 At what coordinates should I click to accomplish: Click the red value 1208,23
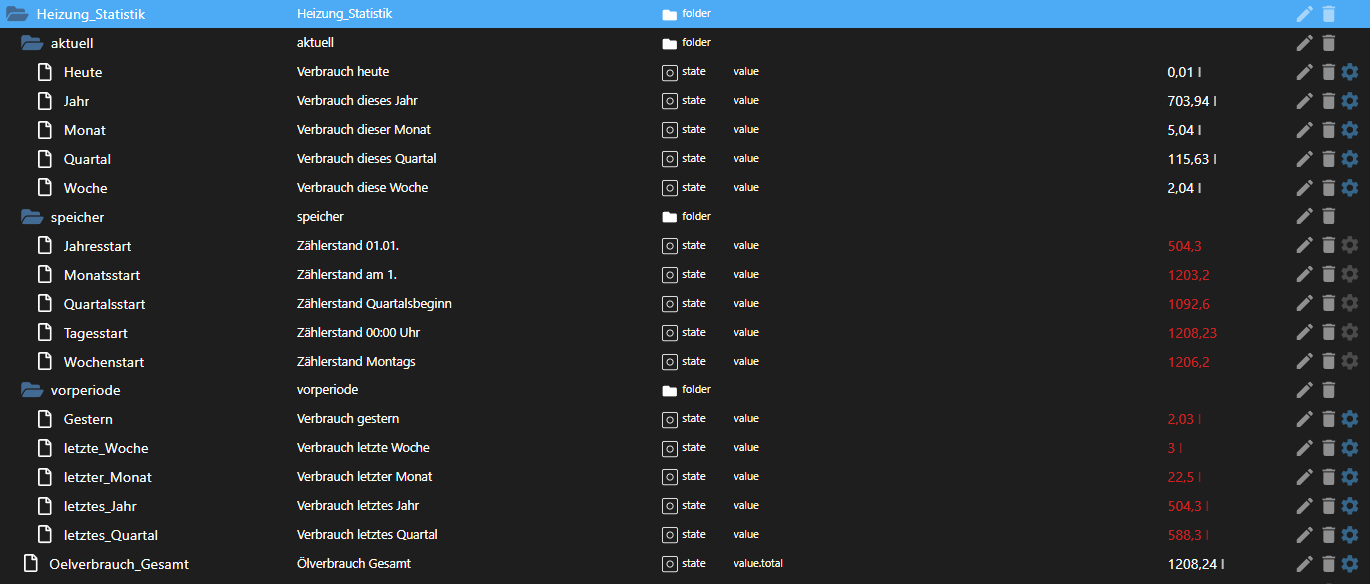pyautogui.click(x=1192, y=333)
